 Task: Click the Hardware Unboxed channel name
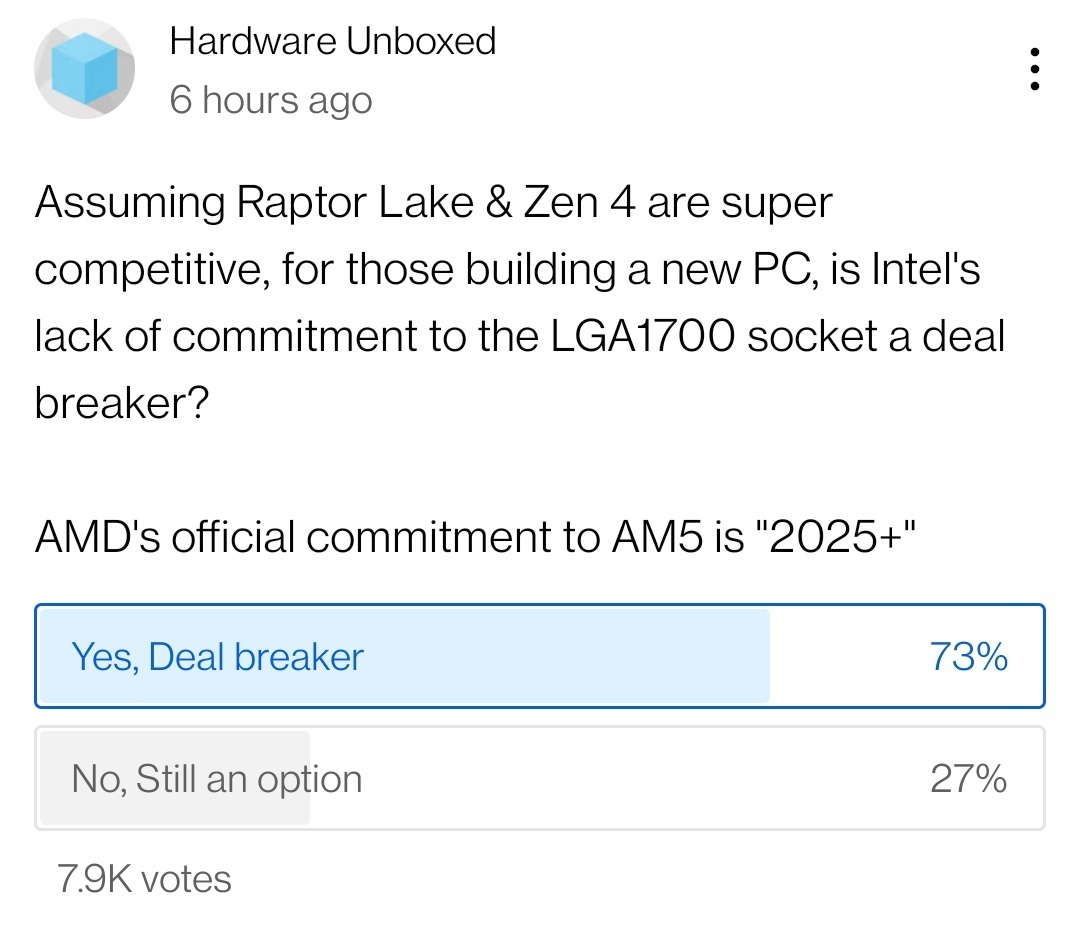[x=333, y=41]
